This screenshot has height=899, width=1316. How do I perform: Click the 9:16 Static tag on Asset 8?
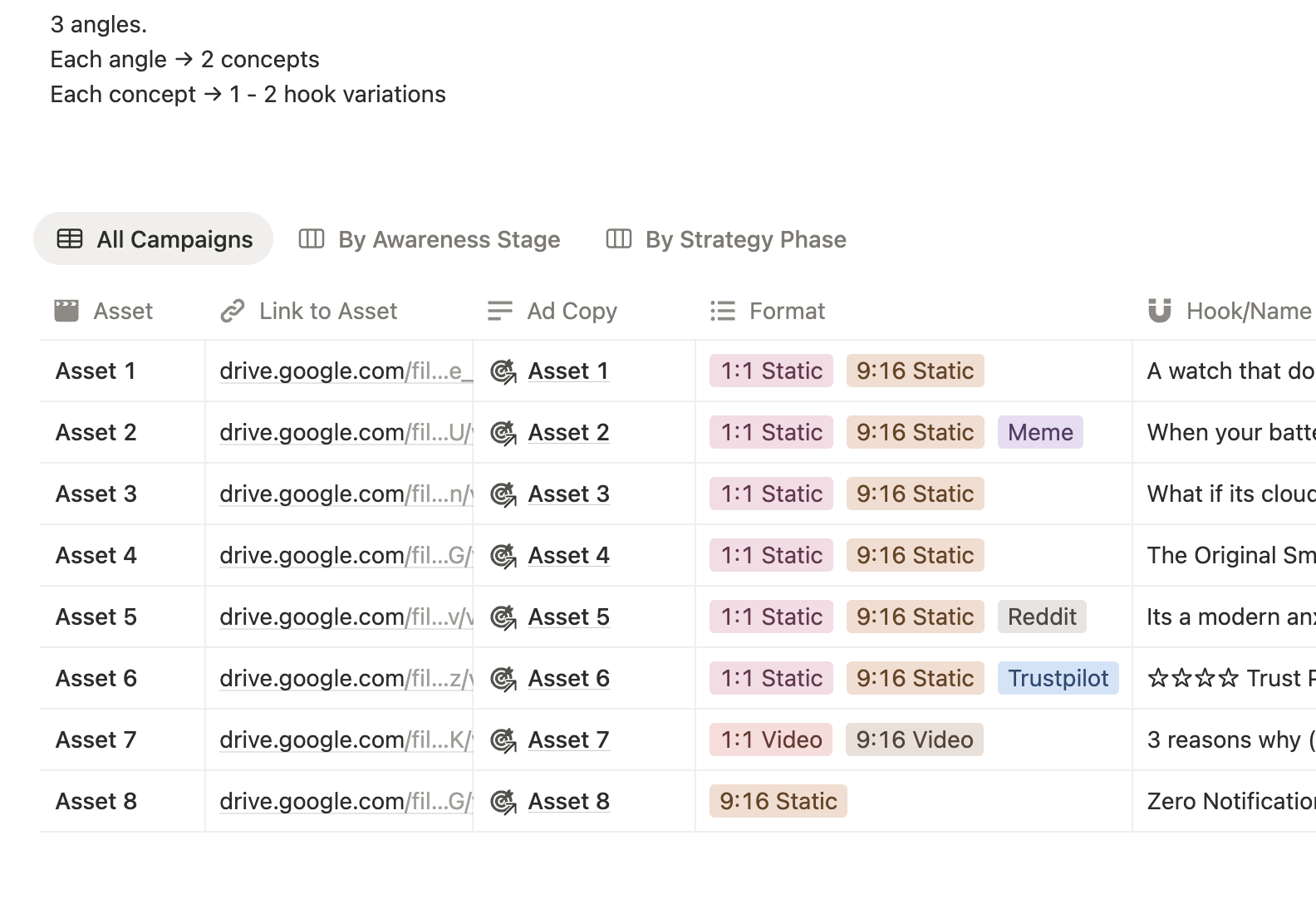click(x=778, y=802)
